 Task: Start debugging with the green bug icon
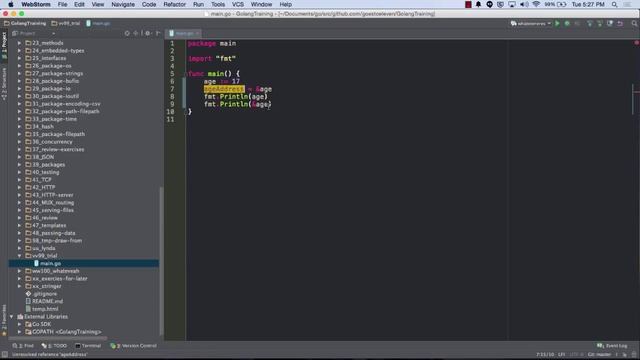click(x=567, y=24)
